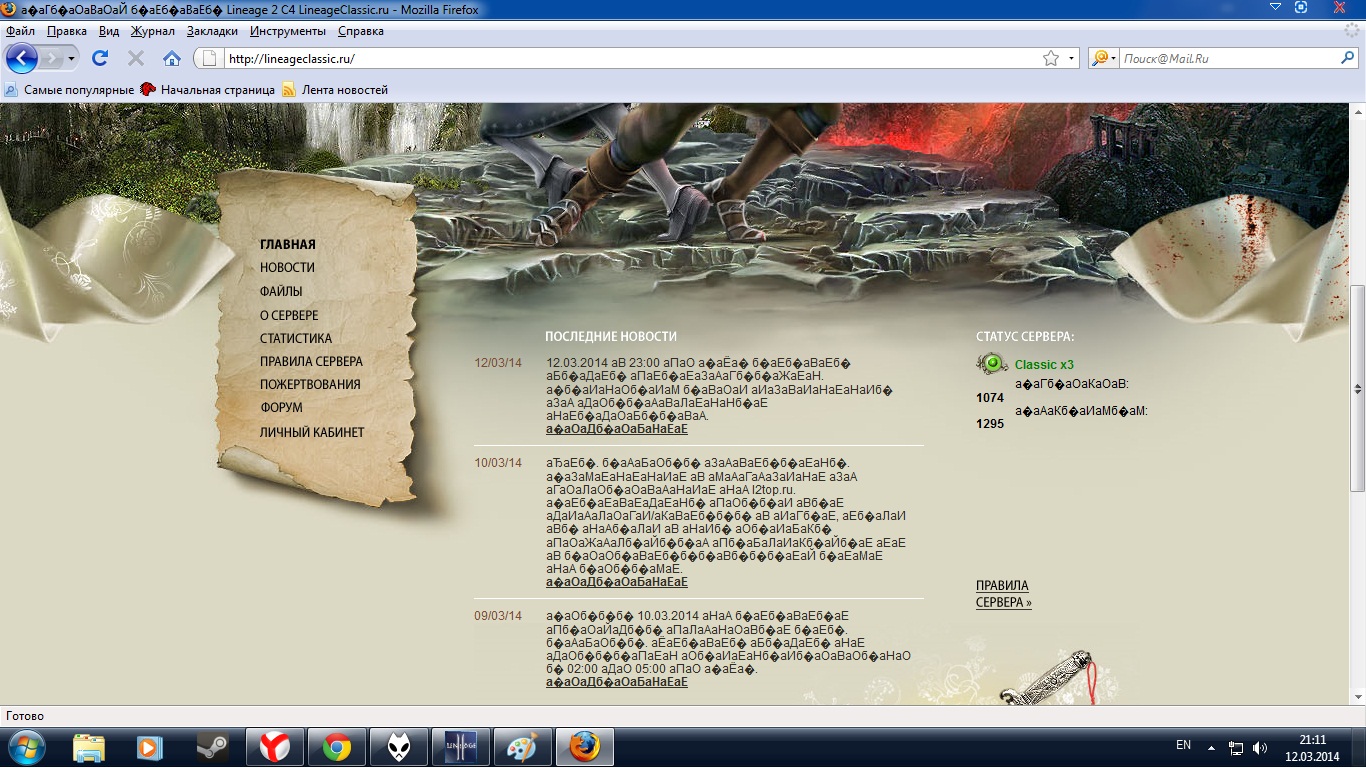1366x768 pixels.
Task: Stop page loading with the X icon
Action: click(x=136, y=58)
